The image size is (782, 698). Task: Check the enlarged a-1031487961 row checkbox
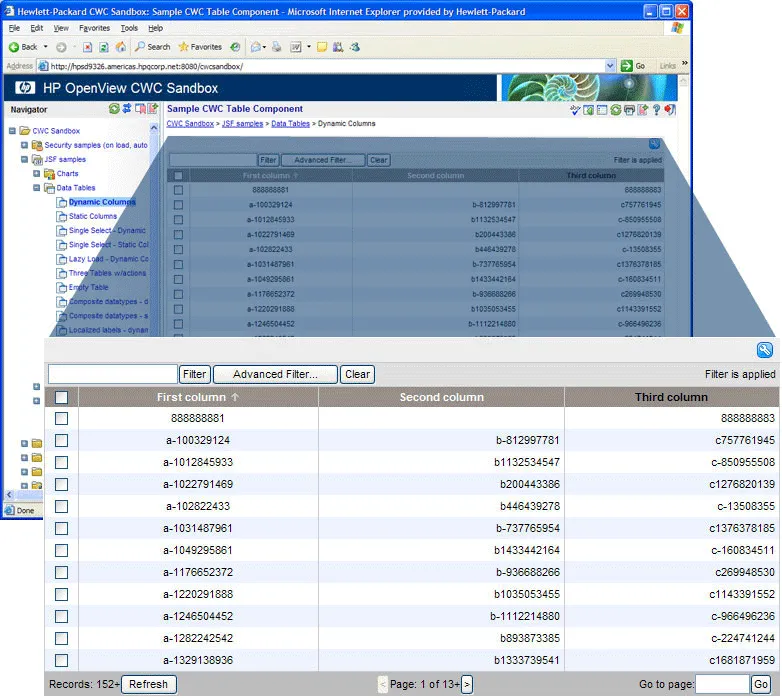click(61, 528)
